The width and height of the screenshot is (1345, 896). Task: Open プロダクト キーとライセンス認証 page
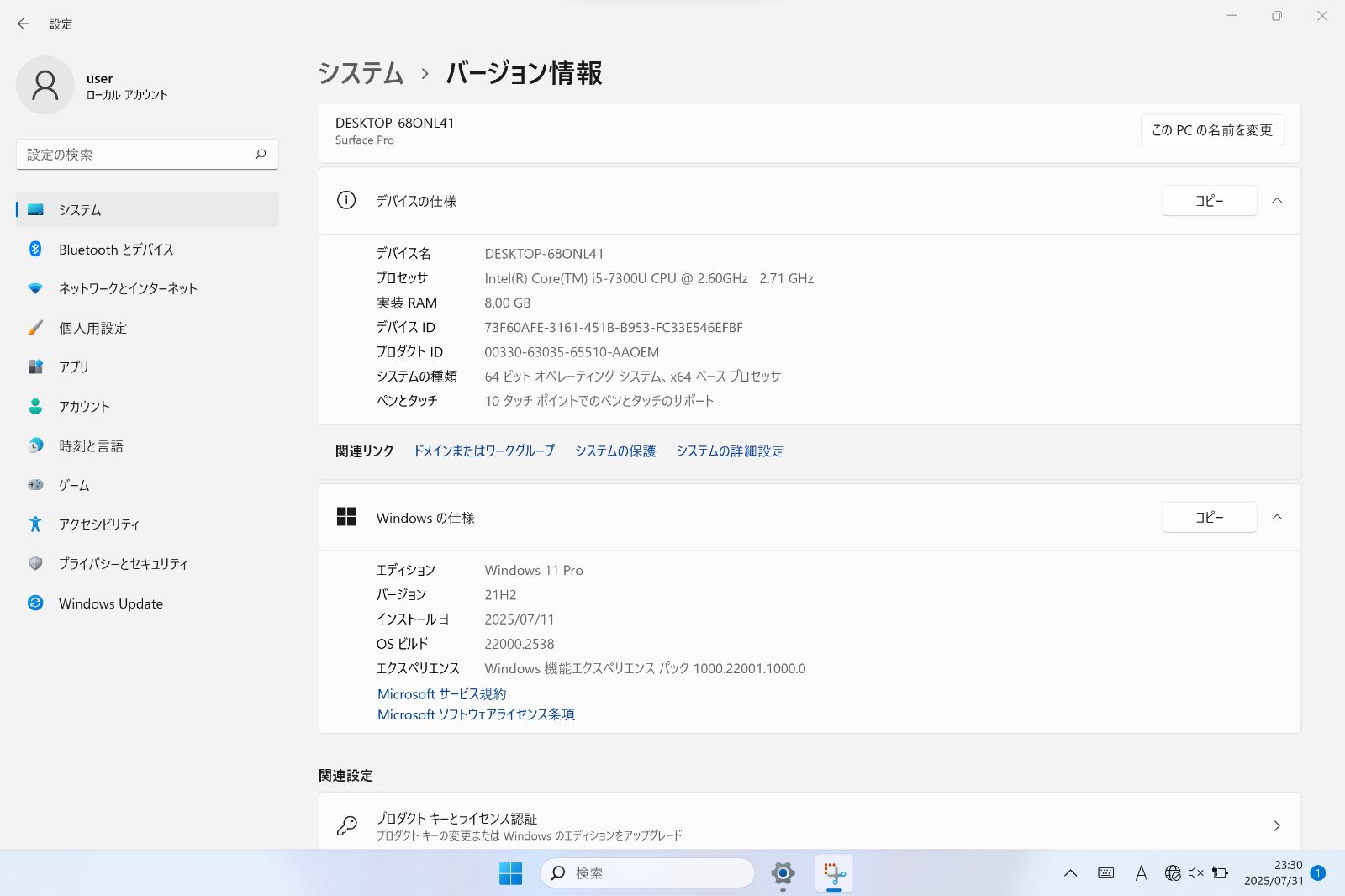click(809, 825)
